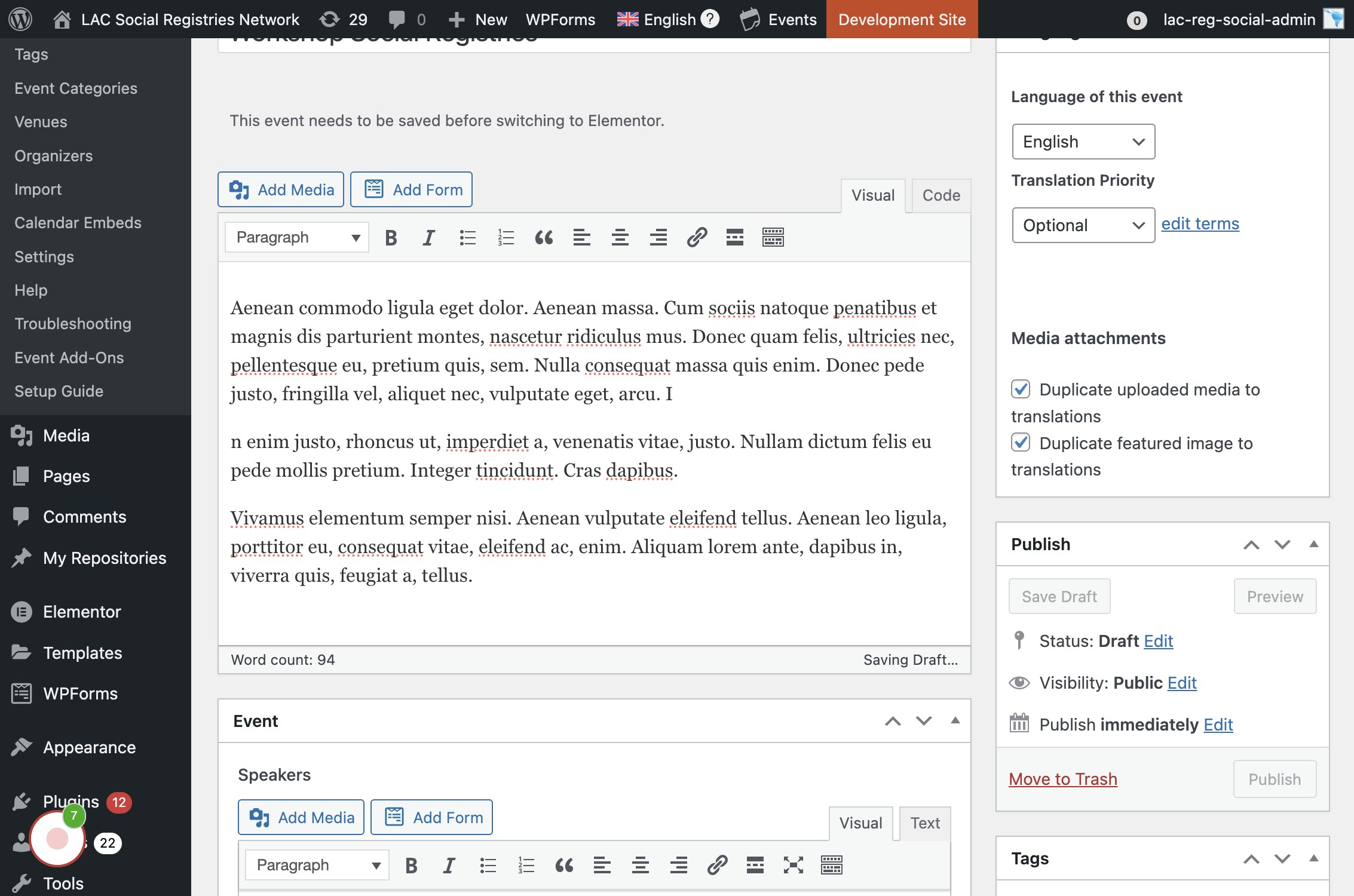Click Insert Read More tag icon in main editor
Screen dimensions: 1354x896
[735, 238]
